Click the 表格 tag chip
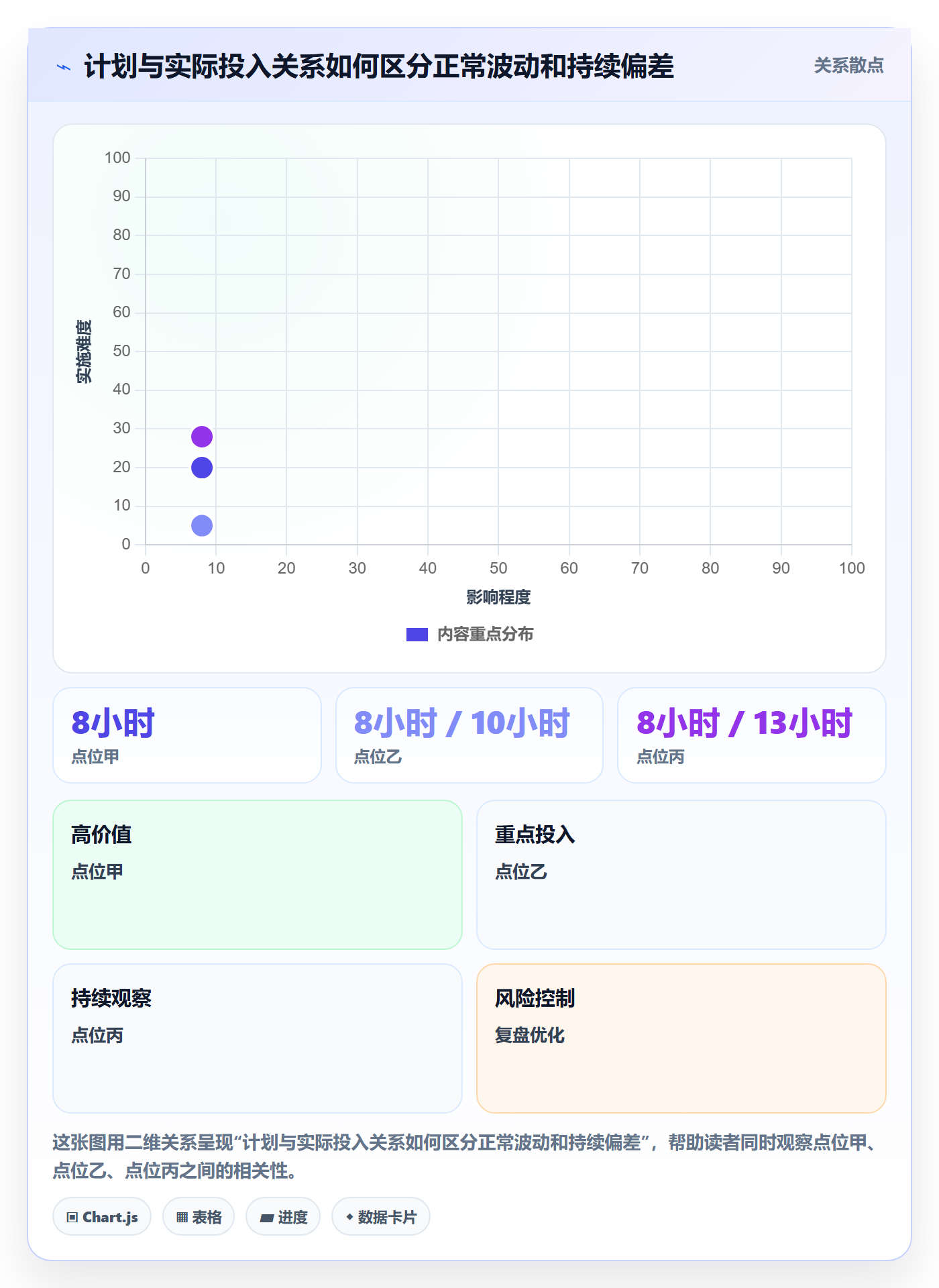This screenshot has height=1288, width=939. click(x=199, y=1216)
